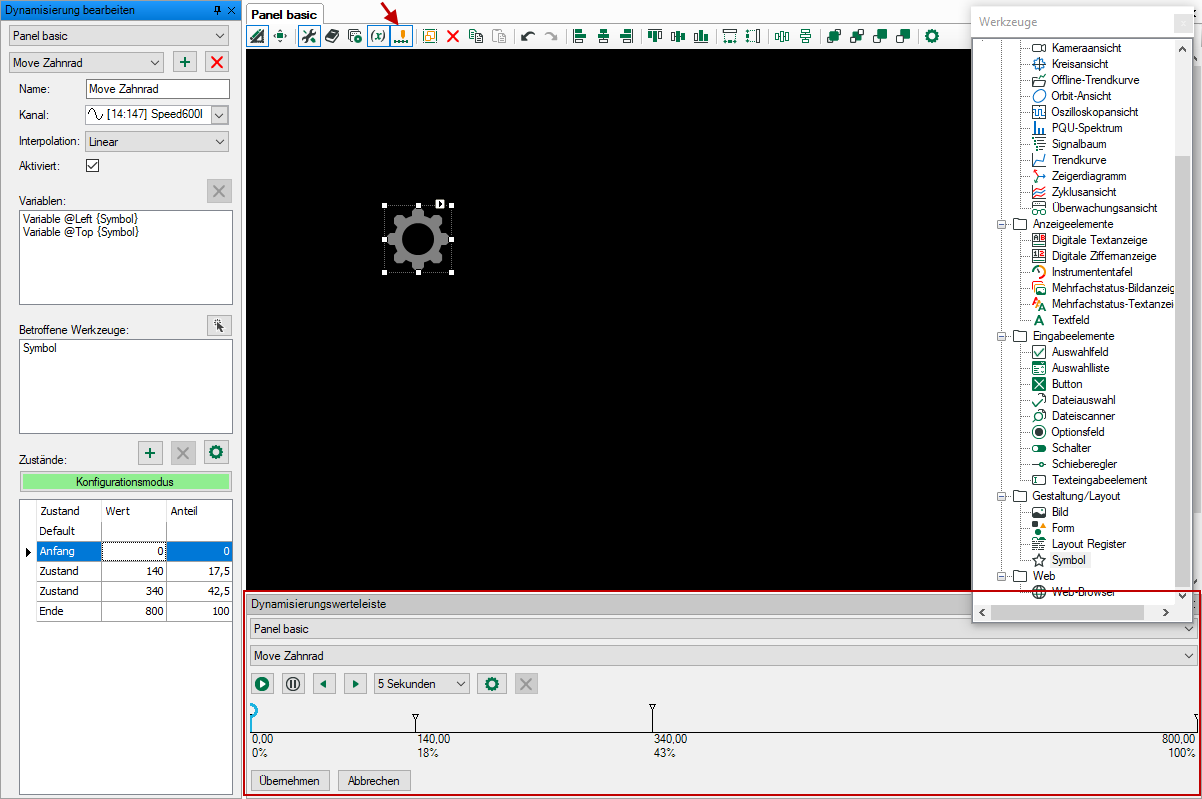Viewport: 1202px width, 799px height.
Task: Click the variables (x) toolbar icon
Action: coord(378,36)
